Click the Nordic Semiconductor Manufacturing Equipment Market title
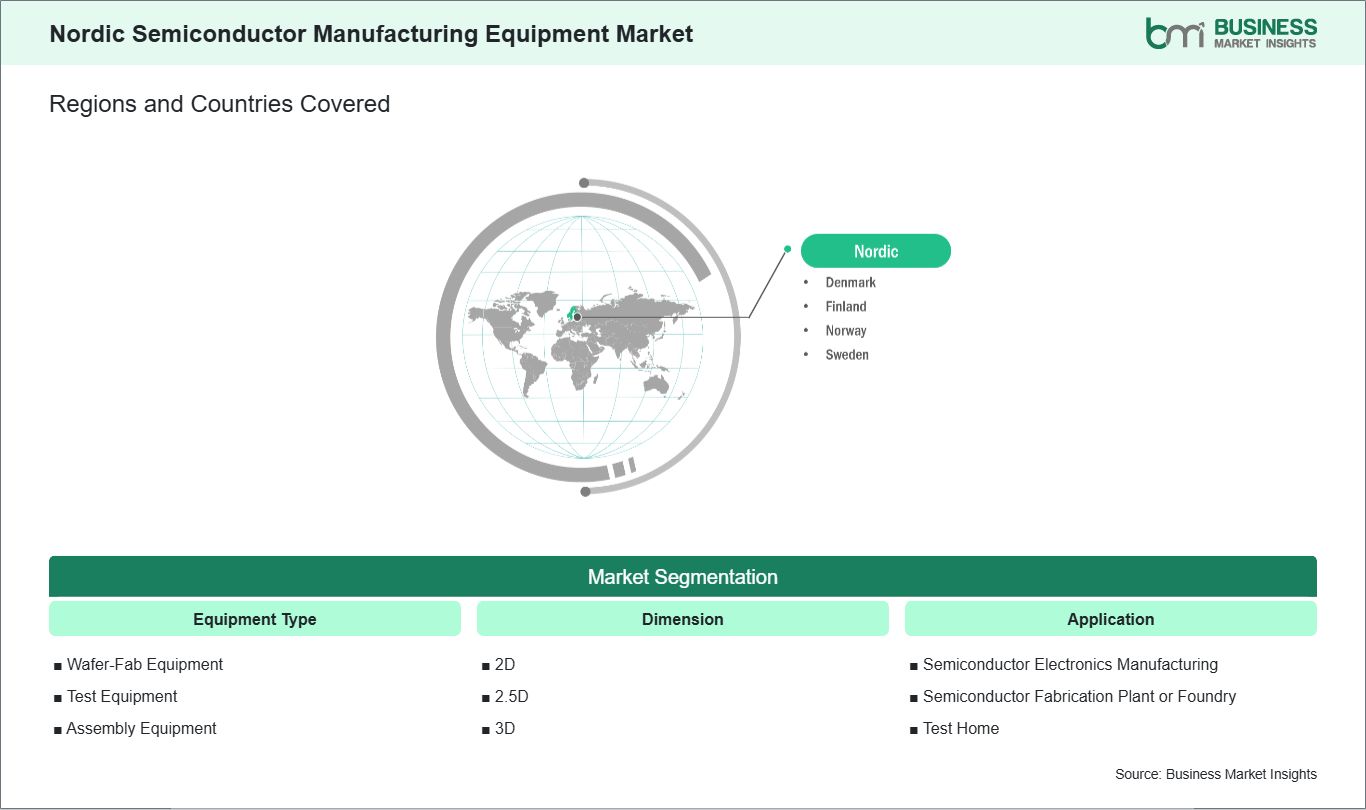 coord(371,33)
